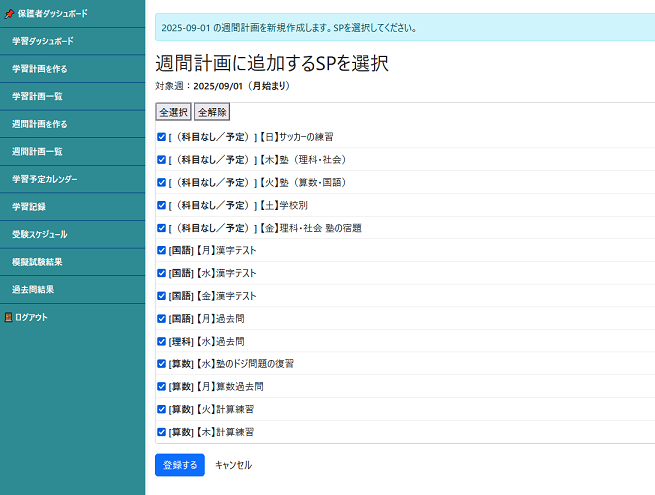Open the 学習記録 sidebar item
Image resolution: width=655 pixels, height=495 pixels.
tap(29, 206)
